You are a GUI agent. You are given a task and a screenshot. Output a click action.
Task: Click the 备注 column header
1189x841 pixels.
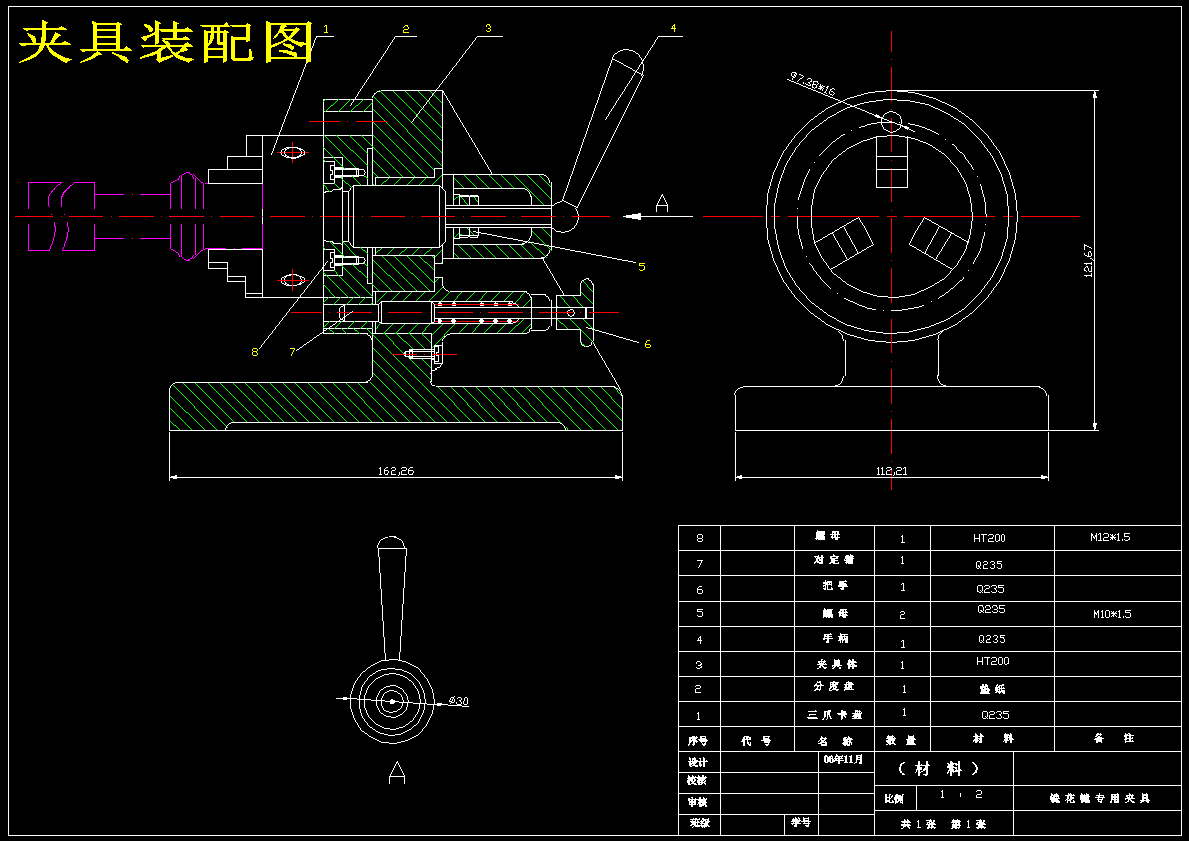click(x=1114, y=738)
